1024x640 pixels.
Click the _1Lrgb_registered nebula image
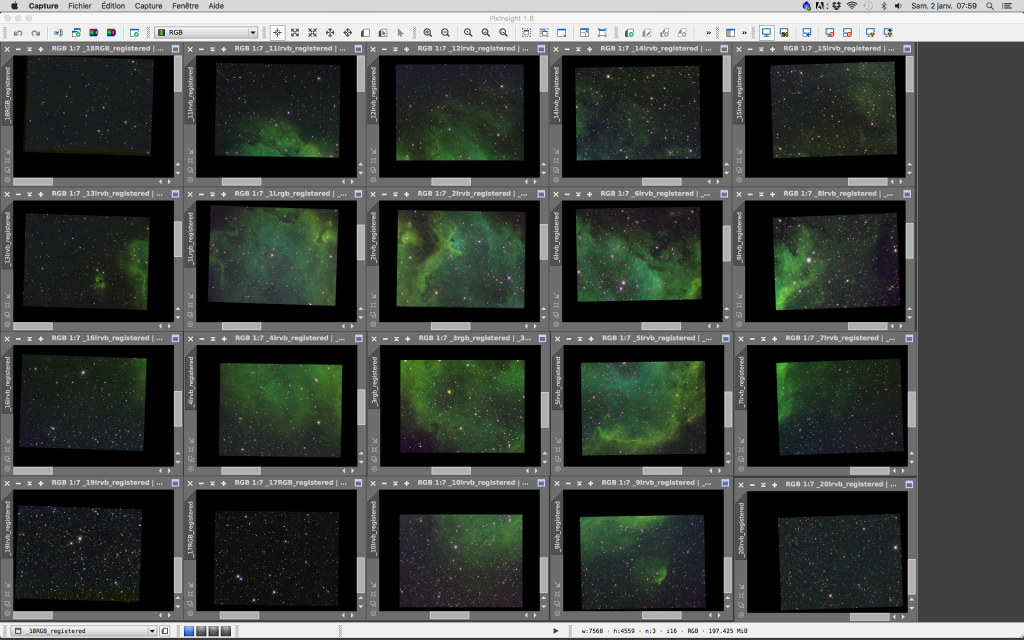click(x=273, y=256)
